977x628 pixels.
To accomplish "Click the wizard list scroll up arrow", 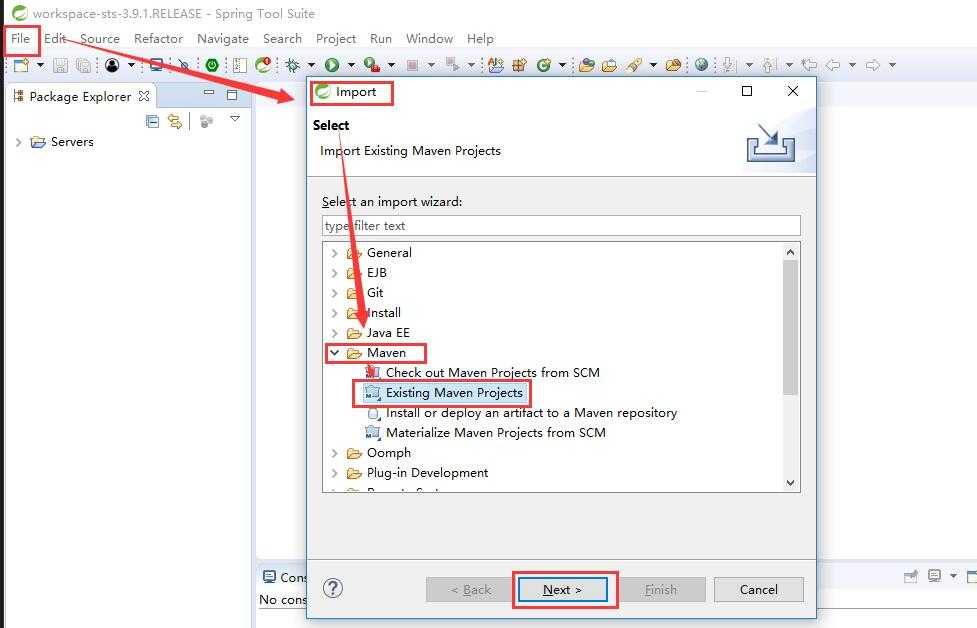I will tap(790, 252).
